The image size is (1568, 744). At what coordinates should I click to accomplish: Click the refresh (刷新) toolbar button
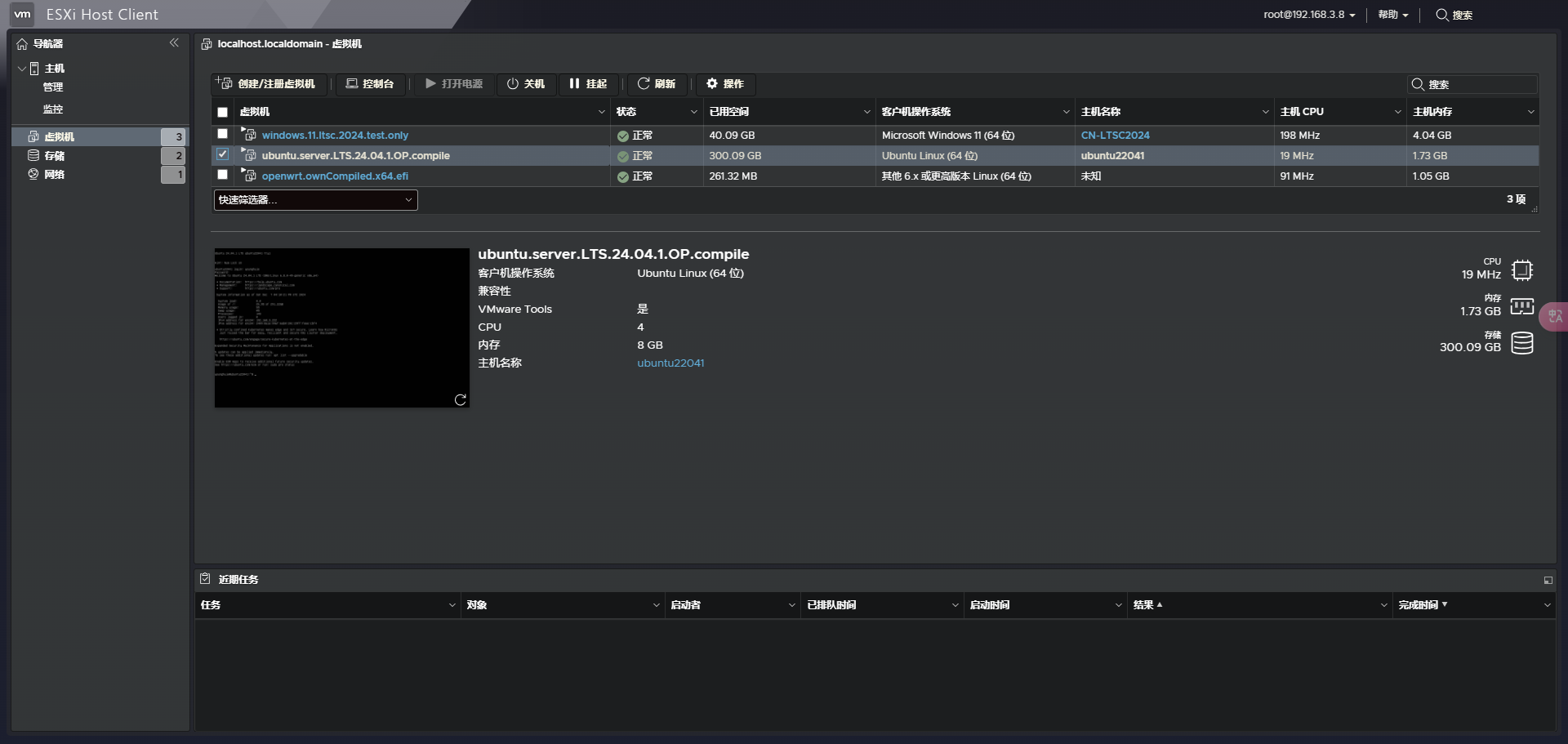click(657, 84)
